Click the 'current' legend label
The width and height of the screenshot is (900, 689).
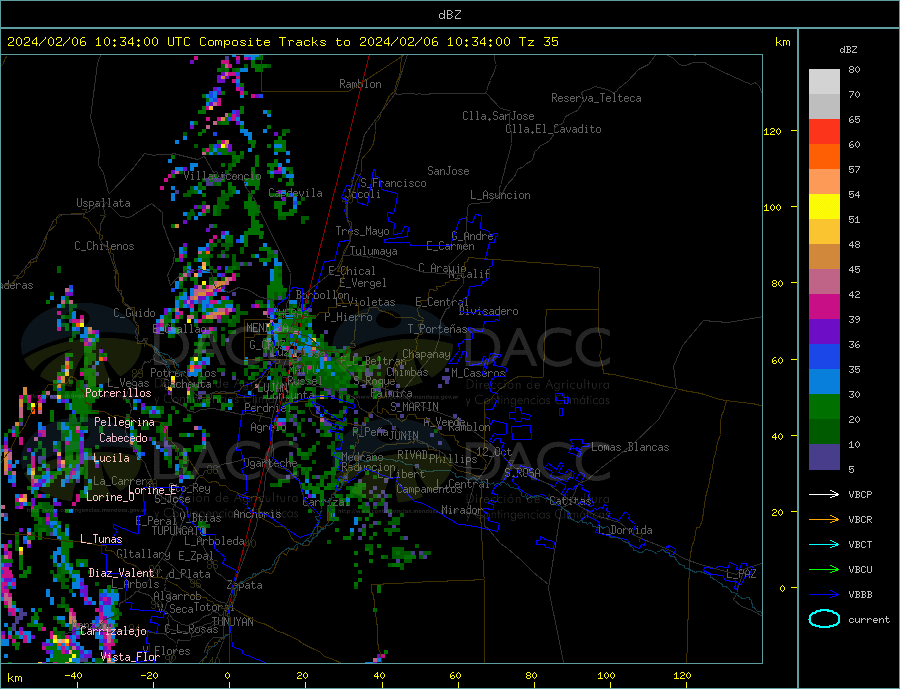point(869,620)
